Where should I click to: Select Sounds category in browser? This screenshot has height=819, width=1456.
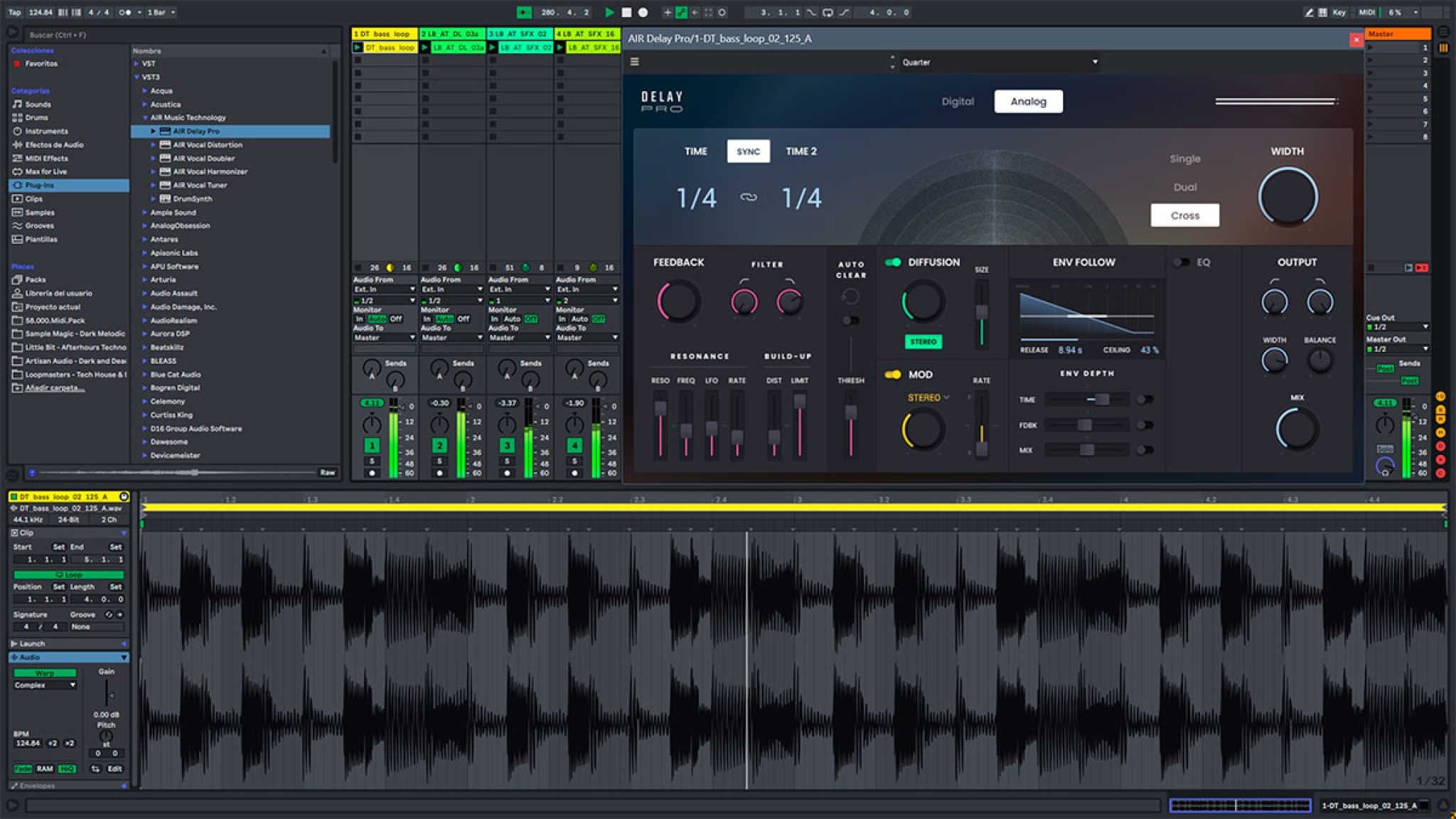38,105
